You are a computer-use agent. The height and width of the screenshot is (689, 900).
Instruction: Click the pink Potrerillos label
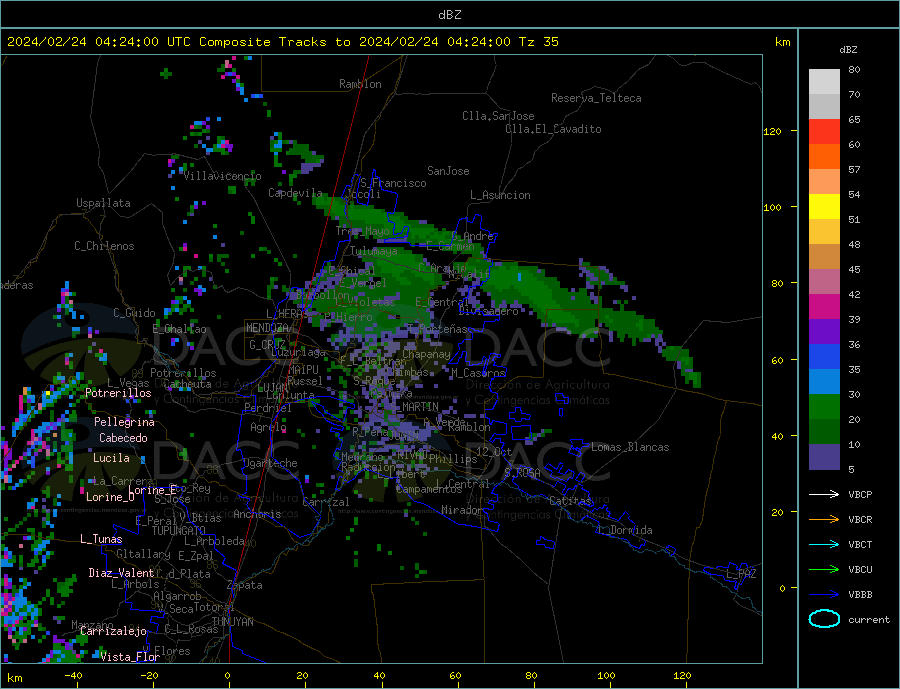click(118, 393)
